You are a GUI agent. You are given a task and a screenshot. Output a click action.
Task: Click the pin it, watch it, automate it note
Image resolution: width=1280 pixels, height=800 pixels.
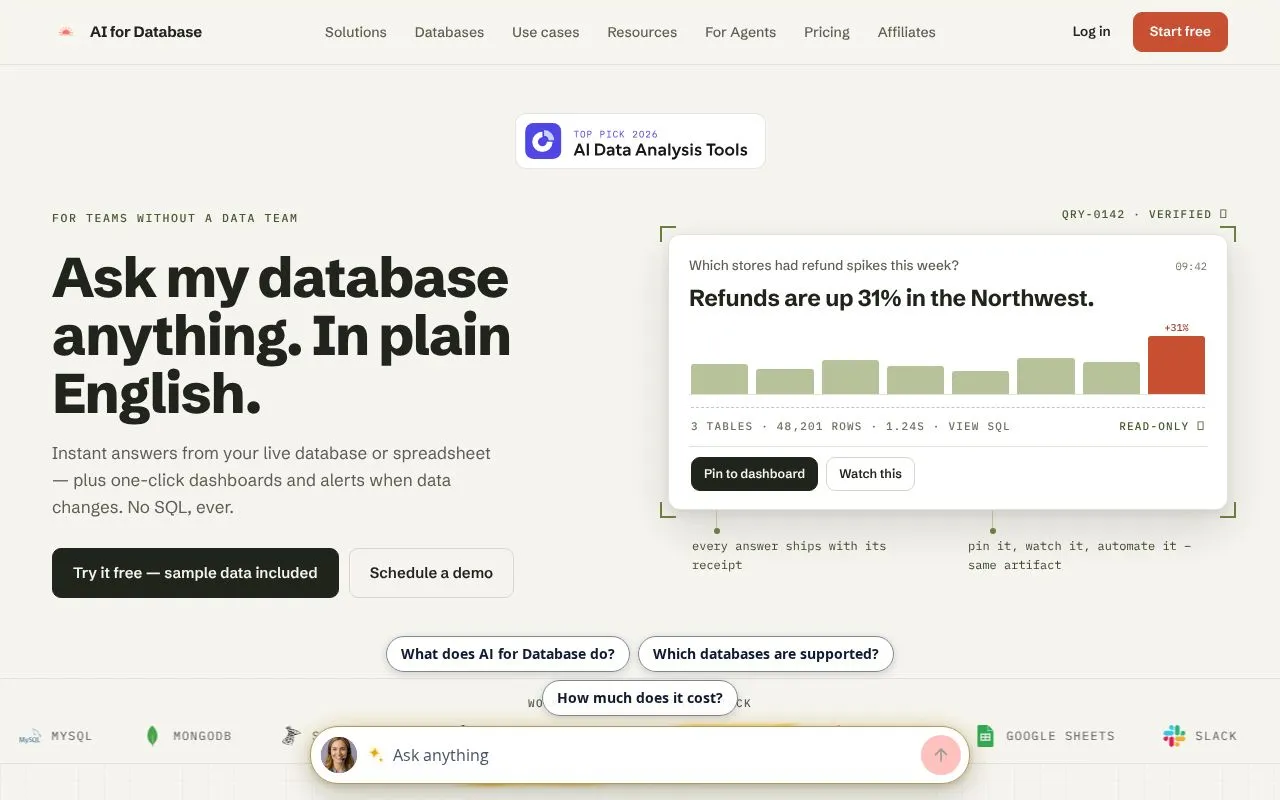tap(1080, 555)
